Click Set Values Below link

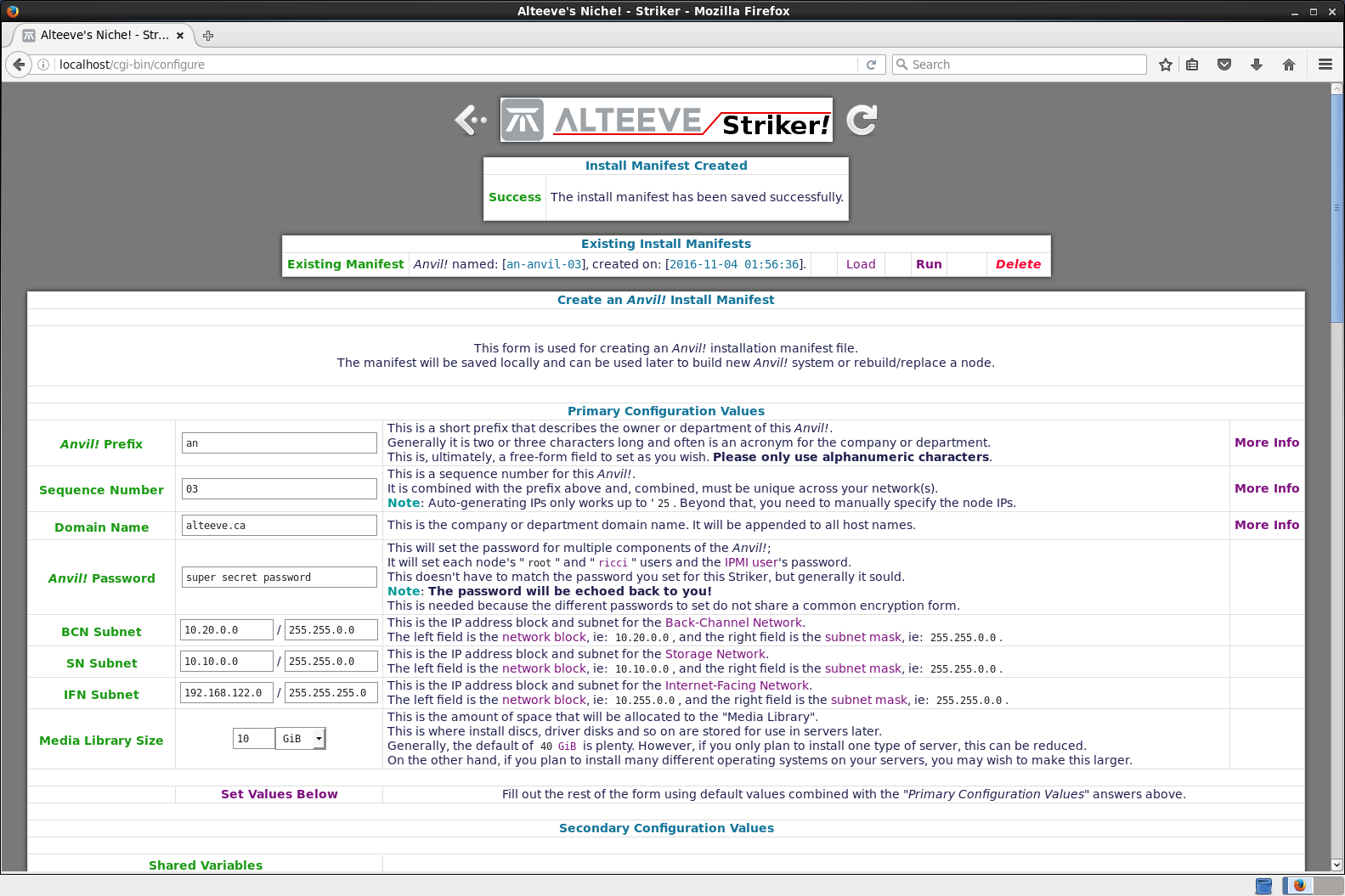[280, 794]
